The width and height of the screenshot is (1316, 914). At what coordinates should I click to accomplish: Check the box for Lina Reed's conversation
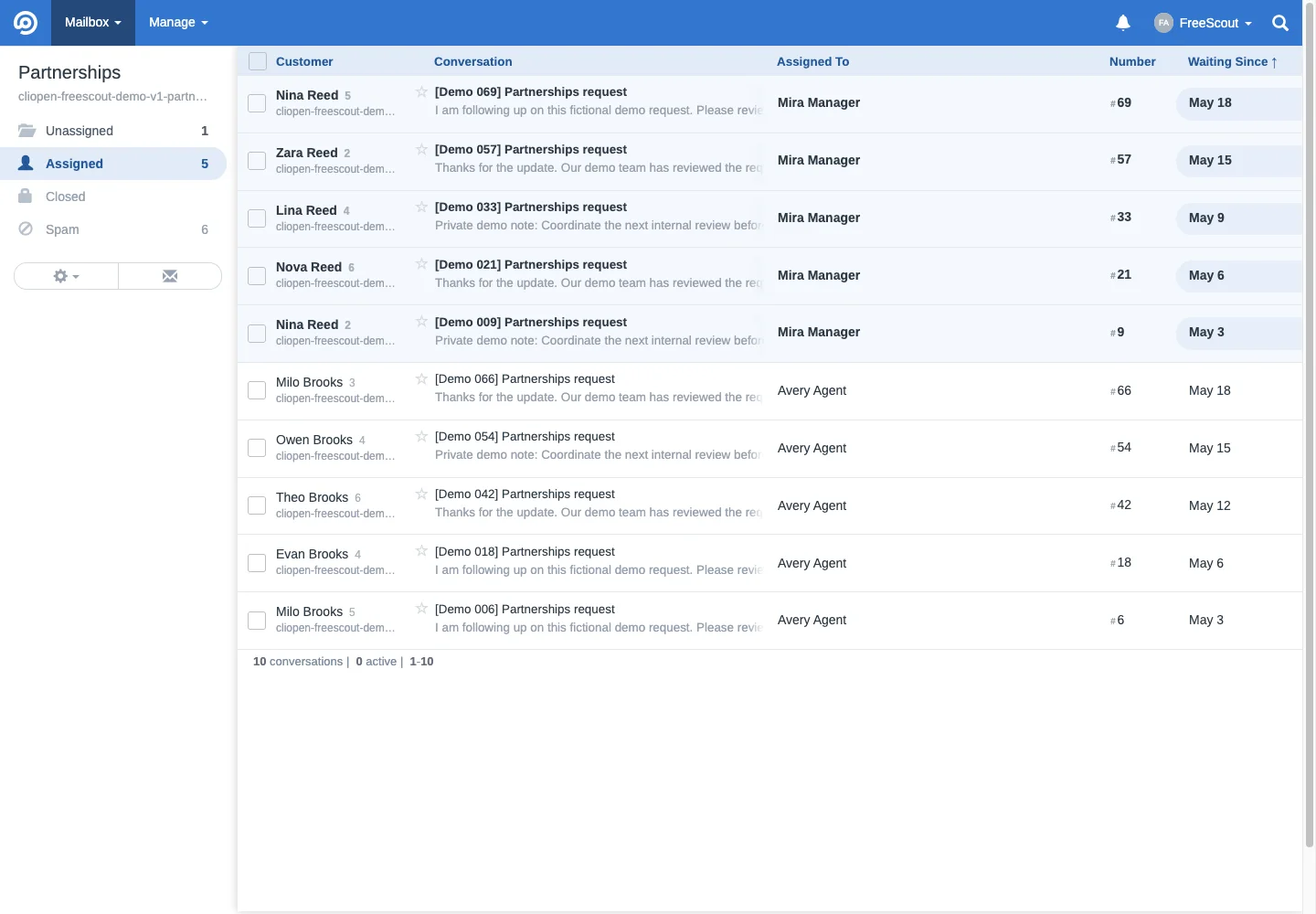point(257,218)
